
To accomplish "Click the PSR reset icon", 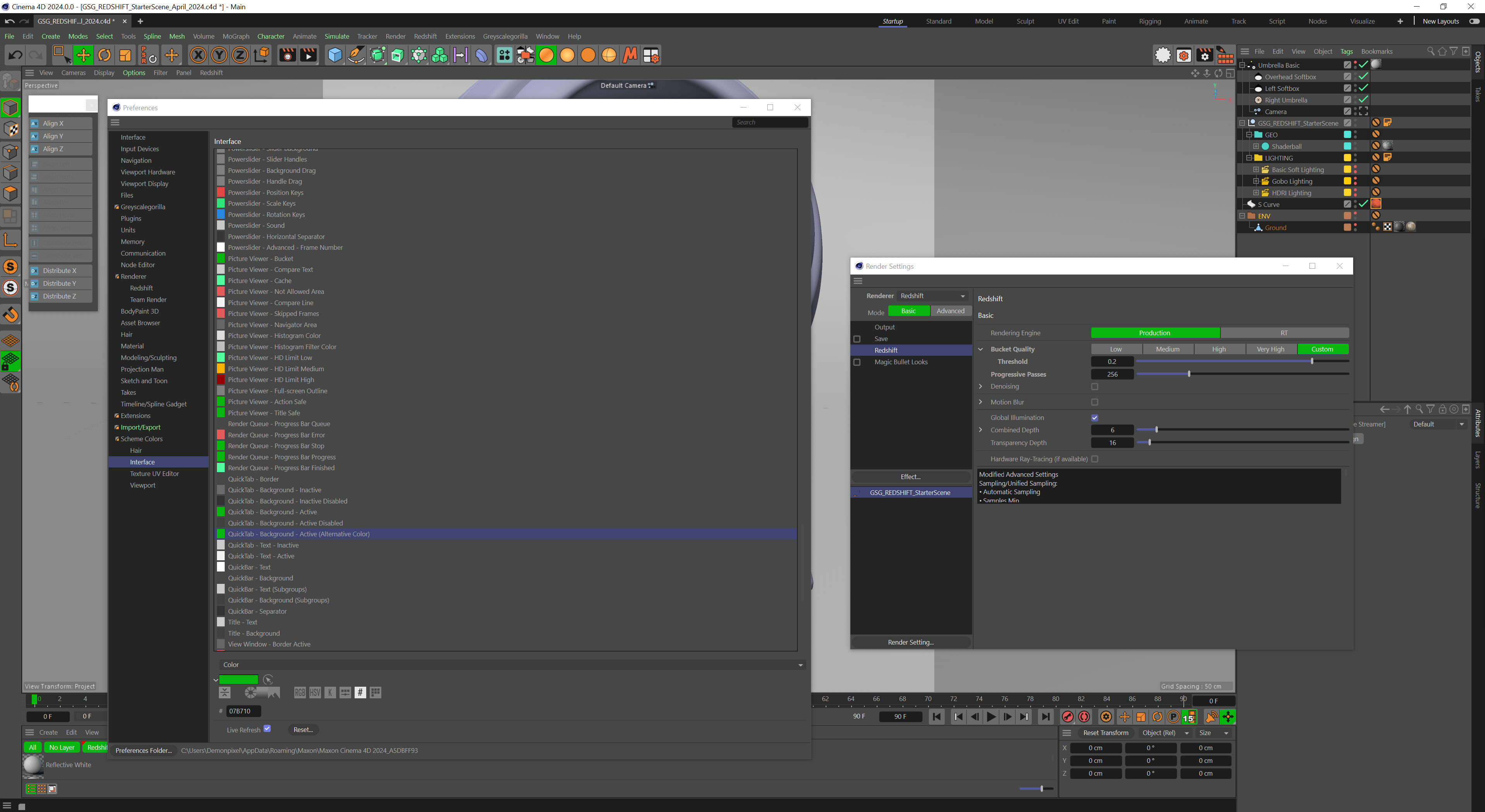I will pyautogui.click(x=148, y=55).
